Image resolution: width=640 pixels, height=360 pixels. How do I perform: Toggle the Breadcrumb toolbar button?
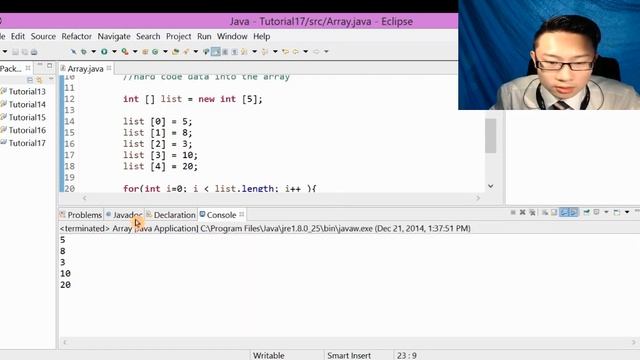pos(205,52)
